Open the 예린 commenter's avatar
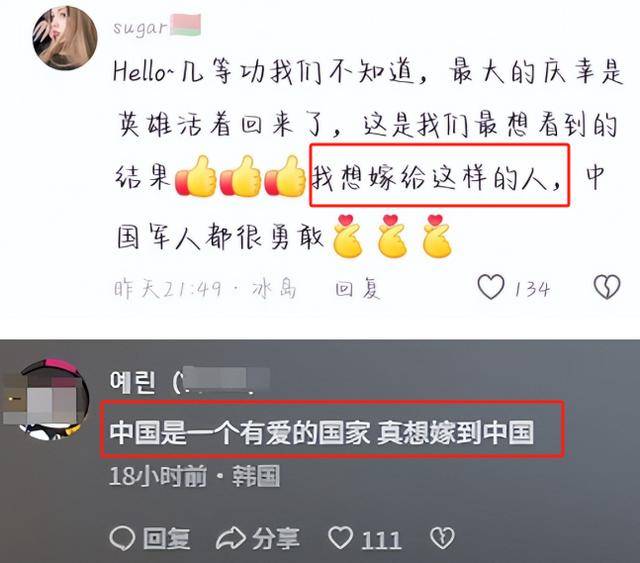640x563 pixels. 46,399
